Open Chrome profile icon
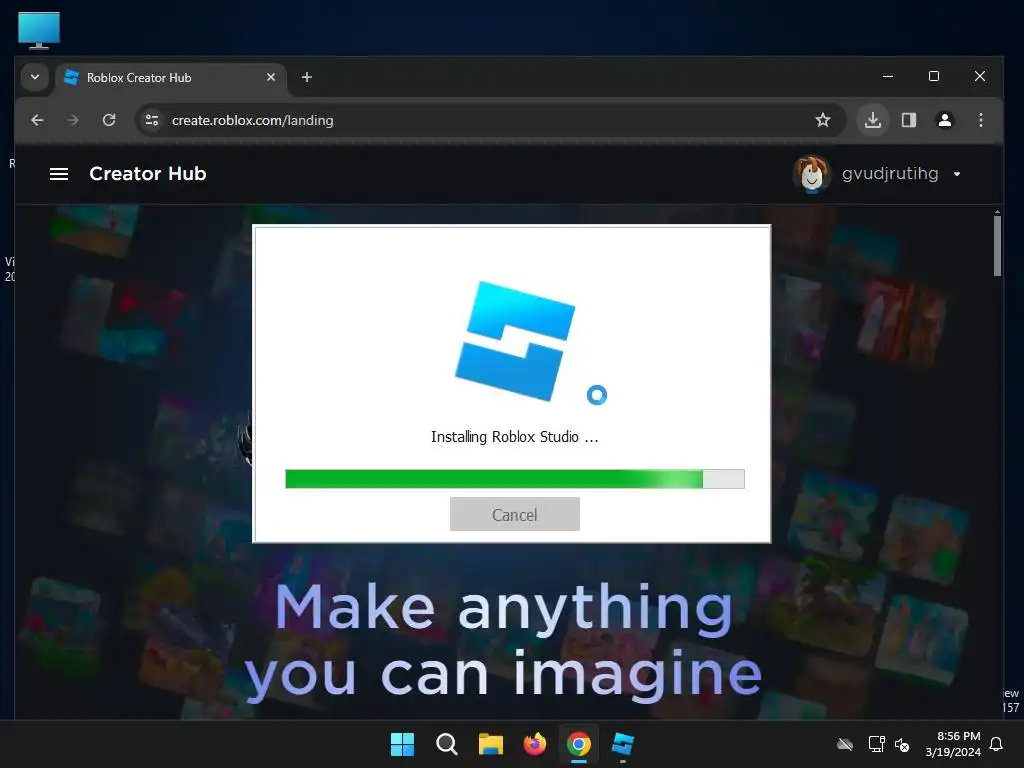The height and width of the screenshot is (768, 1024). point(944,120)
